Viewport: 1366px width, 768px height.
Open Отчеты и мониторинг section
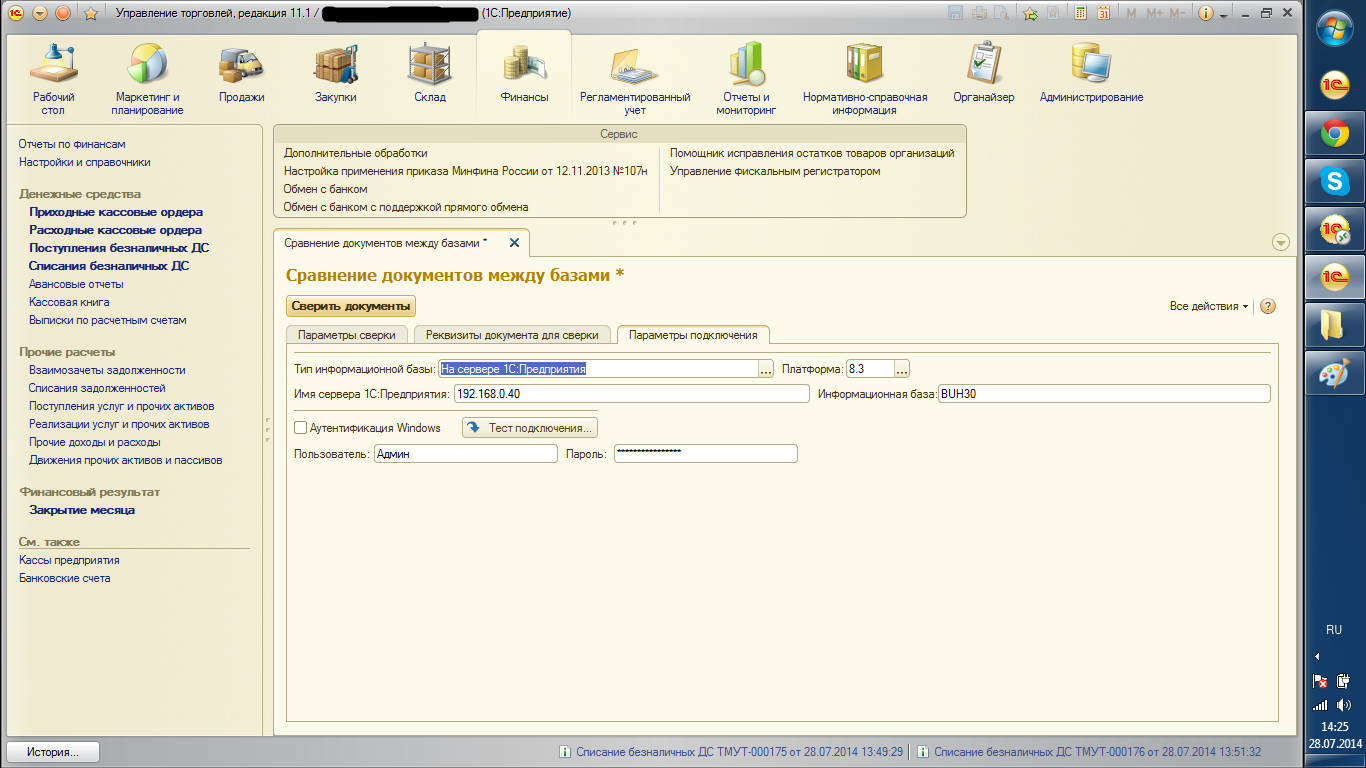pyautogui.click(x=746, y=79)
